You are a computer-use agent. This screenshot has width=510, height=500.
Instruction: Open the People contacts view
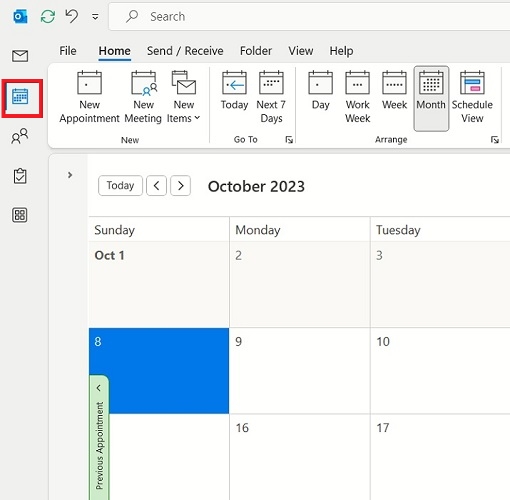20,136
